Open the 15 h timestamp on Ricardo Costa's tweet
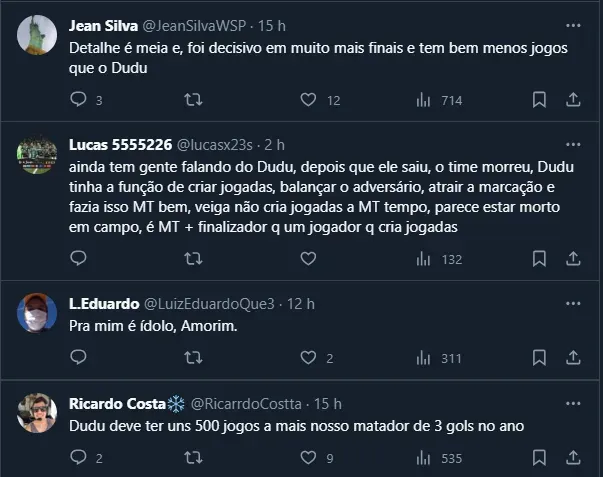 coord(328,404)
